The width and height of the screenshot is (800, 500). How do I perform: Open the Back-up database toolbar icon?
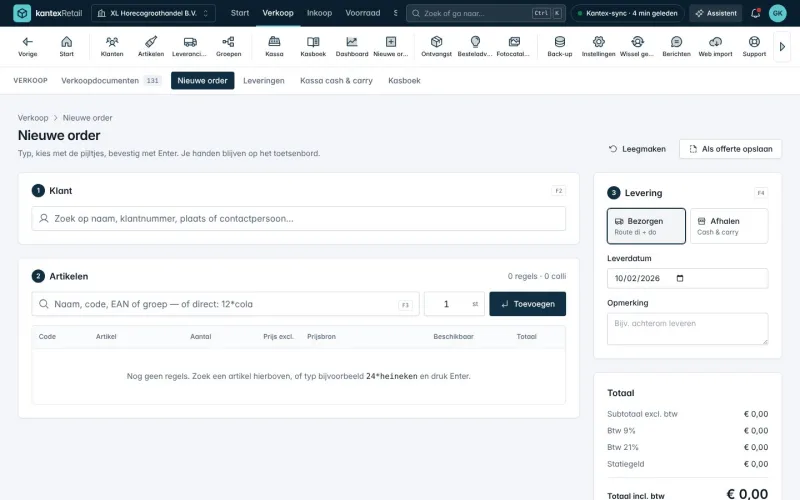point(560,46)
